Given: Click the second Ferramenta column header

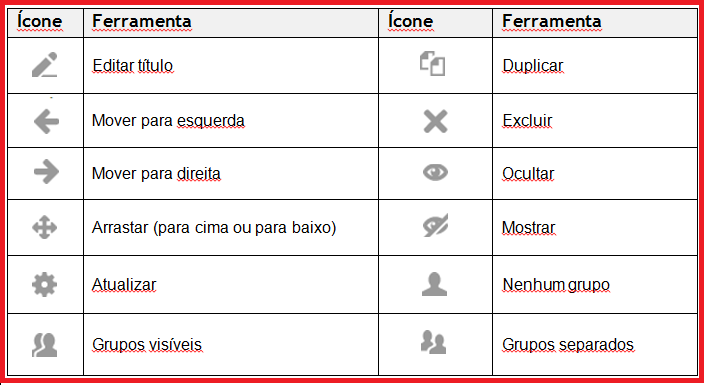Looking at the screenshot, I should tap(552, 21).
